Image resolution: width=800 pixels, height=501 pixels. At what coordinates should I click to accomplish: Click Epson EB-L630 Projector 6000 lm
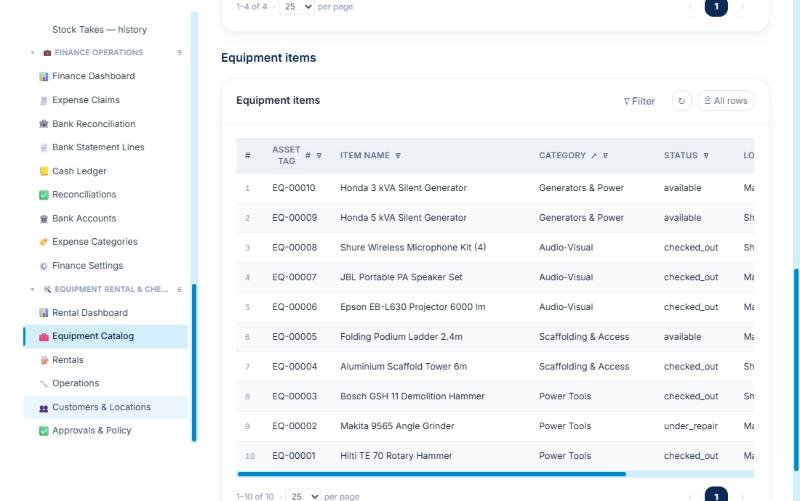point(413,307)
